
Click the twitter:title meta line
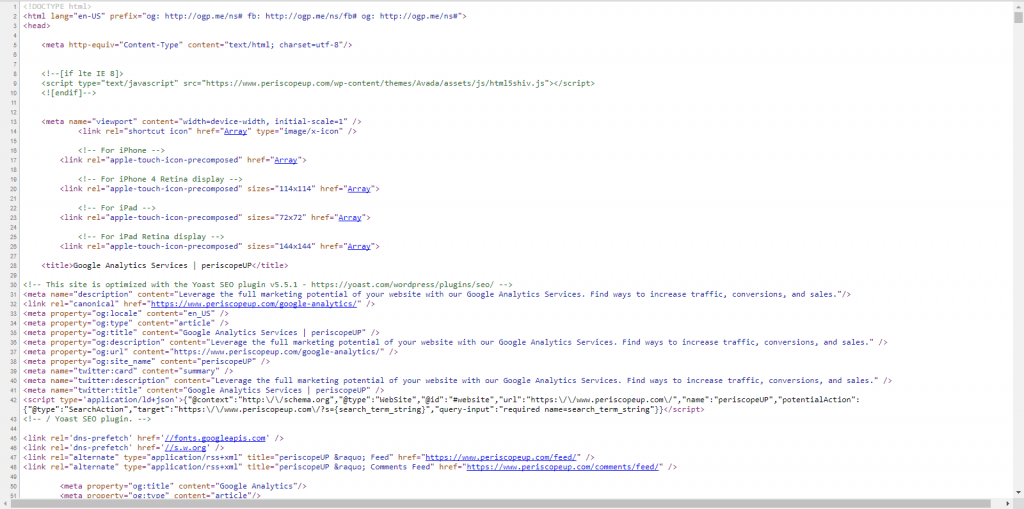pos(204,390)
